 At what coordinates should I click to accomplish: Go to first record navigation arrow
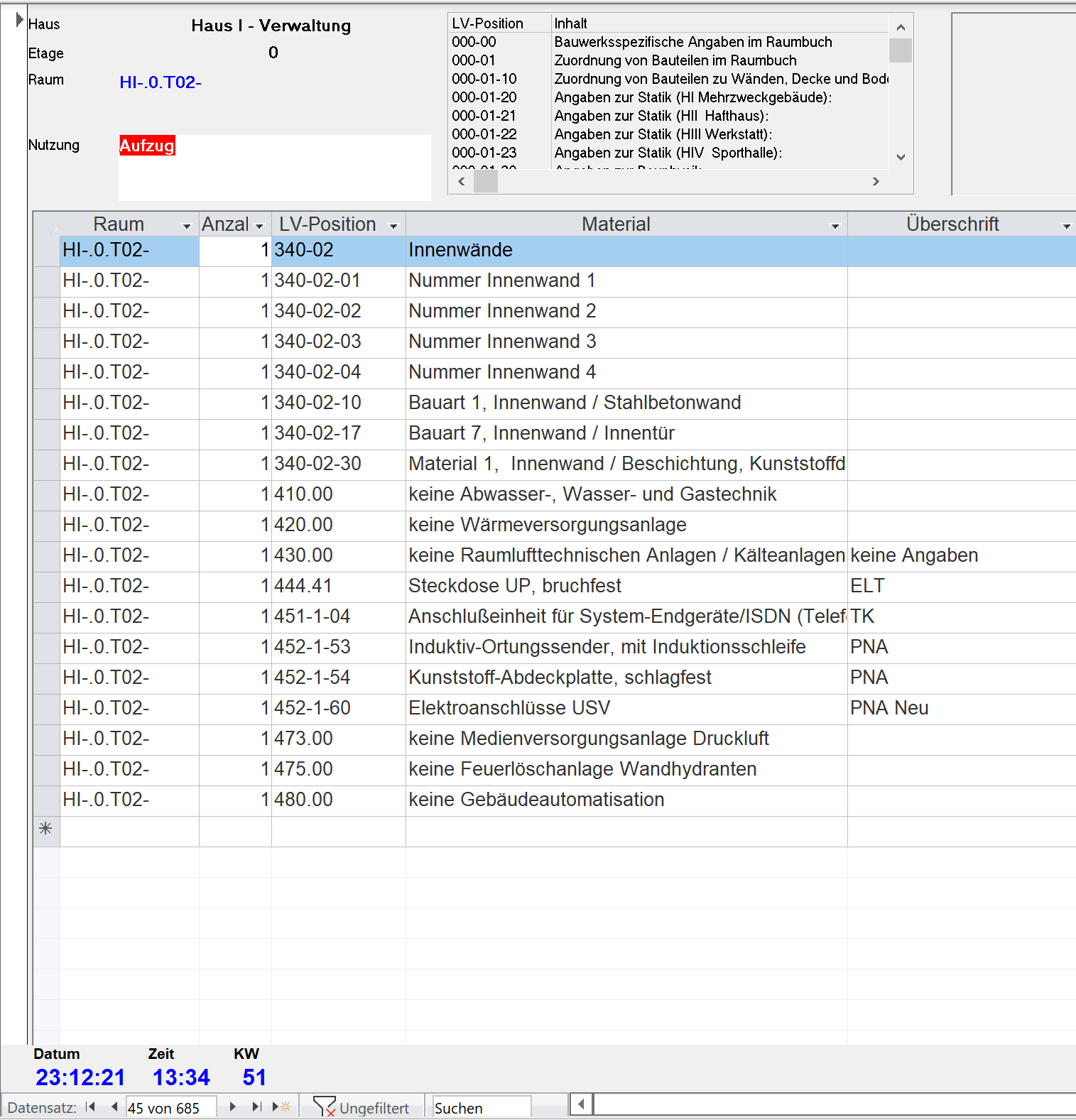90,1107
